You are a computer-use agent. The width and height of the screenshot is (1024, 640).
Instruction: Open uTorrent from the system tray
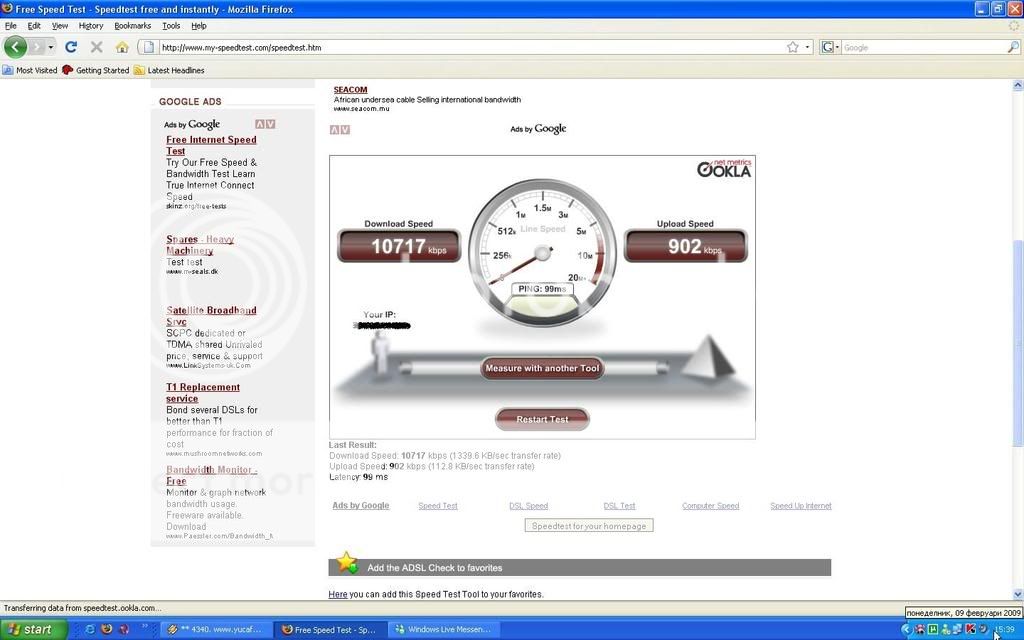[x=932, y=629]
